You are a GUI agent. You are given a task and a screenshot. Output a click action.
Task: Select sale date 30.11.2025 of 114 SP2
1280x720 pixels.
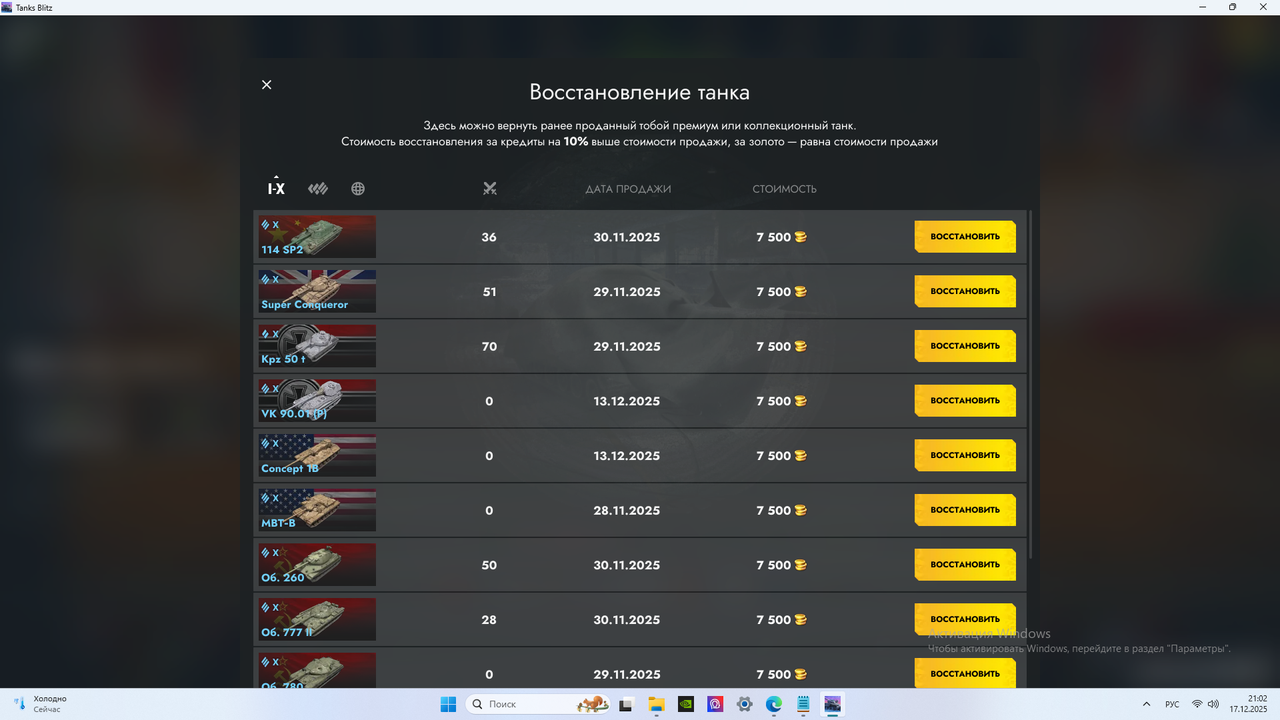(627, 238)
